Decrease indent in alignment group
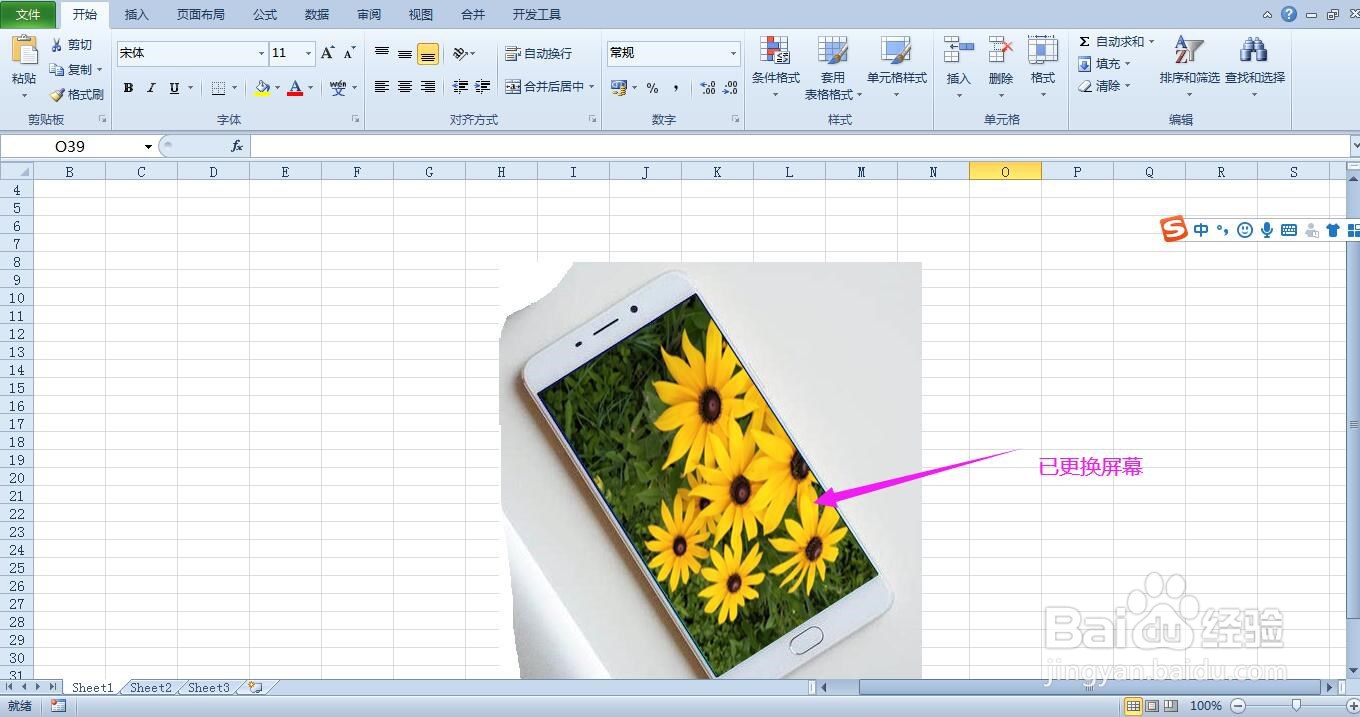The image size is (1360, 717). coord(460,87)
